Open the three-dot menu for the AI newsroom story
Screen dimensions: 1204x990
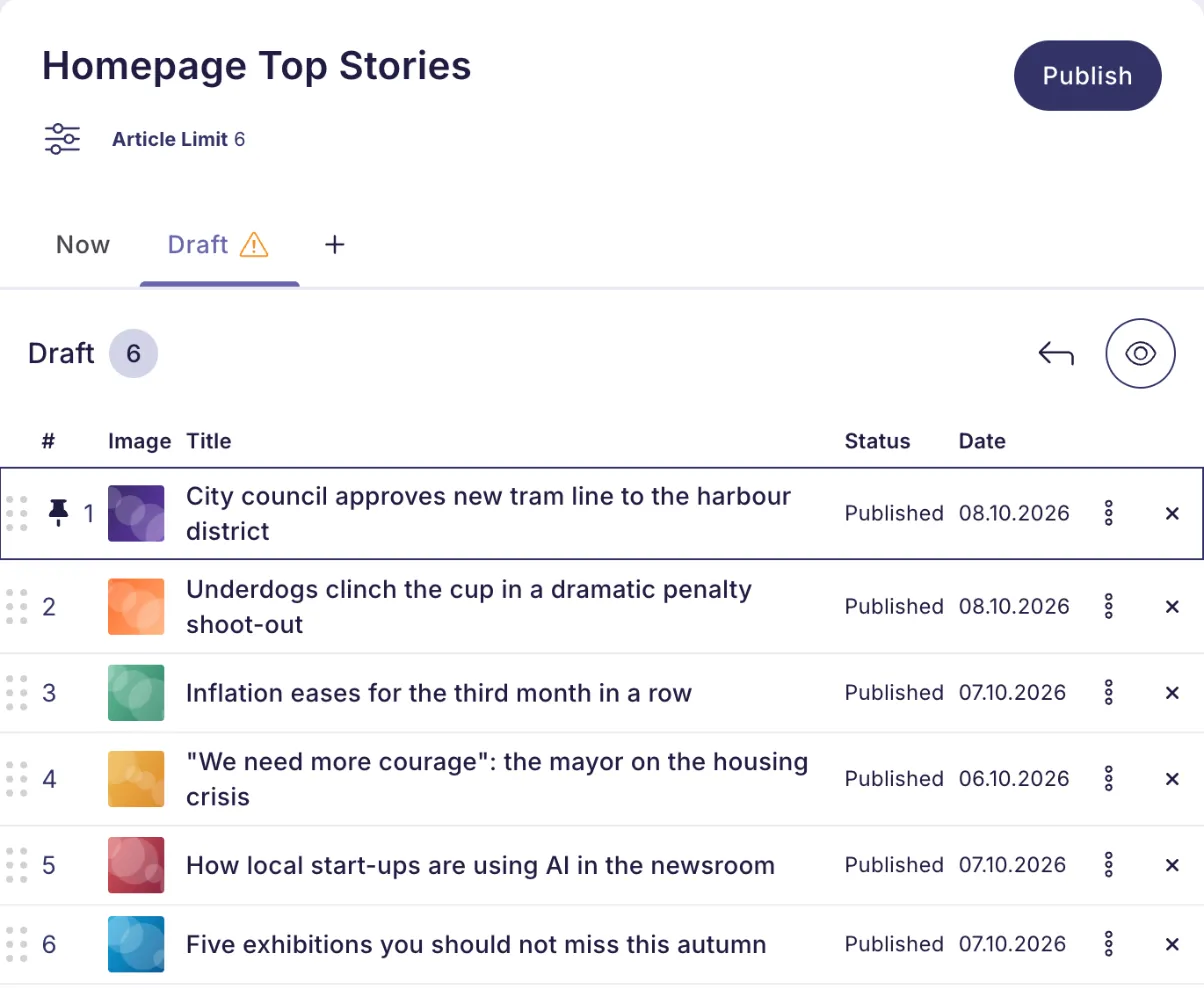tap(1108, 865)
